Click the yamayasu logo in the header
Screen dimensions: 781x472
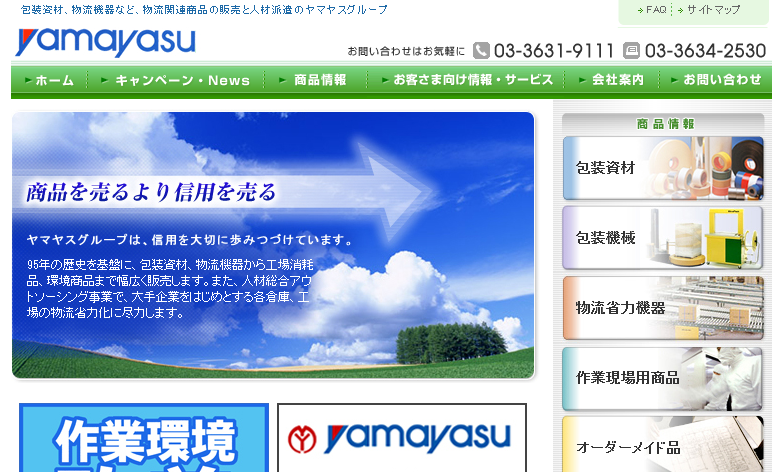(105, 43)
